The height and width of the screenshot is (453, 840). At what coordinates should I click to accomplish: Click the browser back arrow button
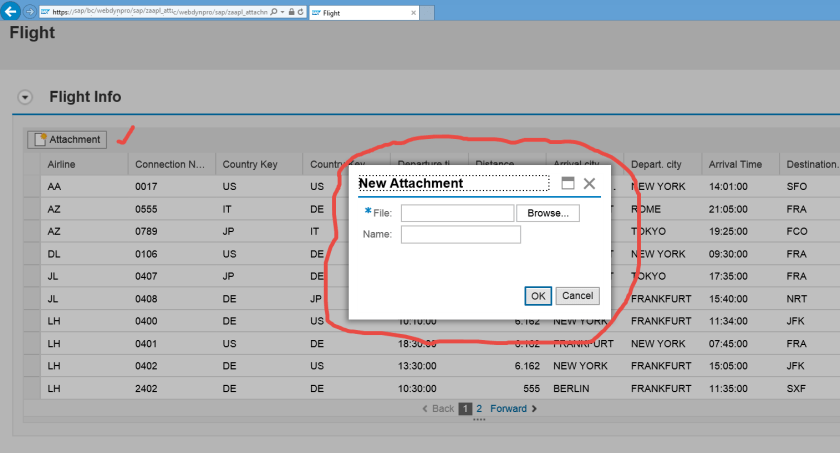tap(9, 13)
